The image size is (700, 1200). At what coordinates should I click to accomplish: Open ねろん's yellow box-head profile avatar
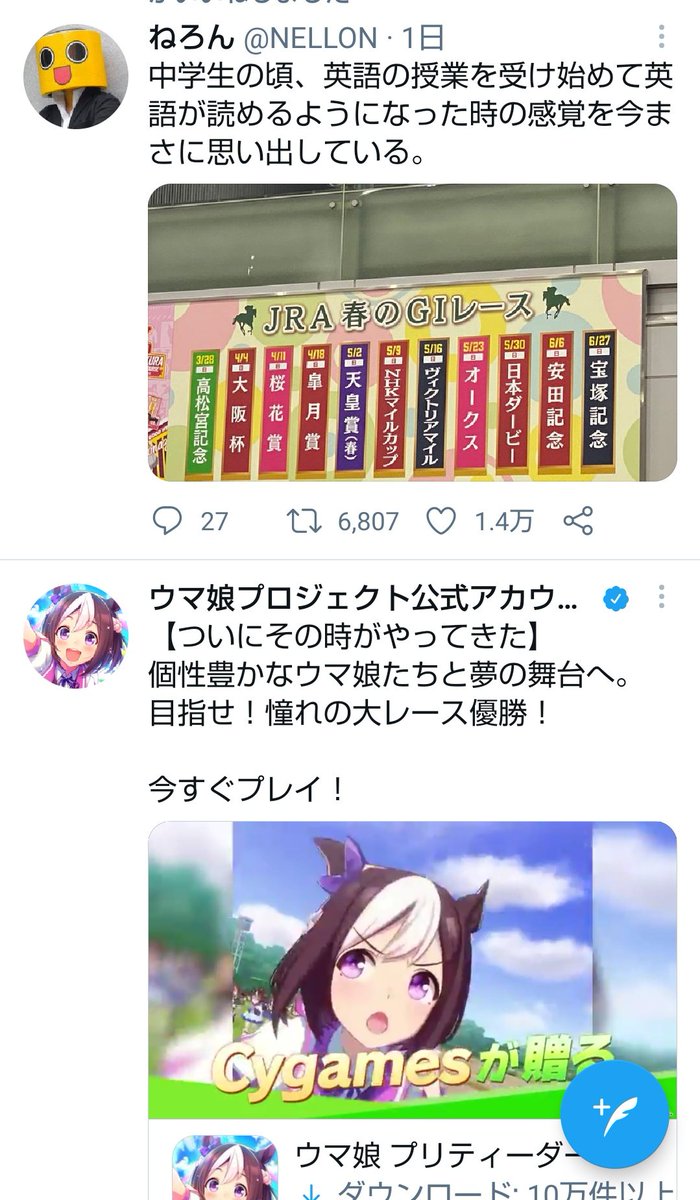pos(76,78)
